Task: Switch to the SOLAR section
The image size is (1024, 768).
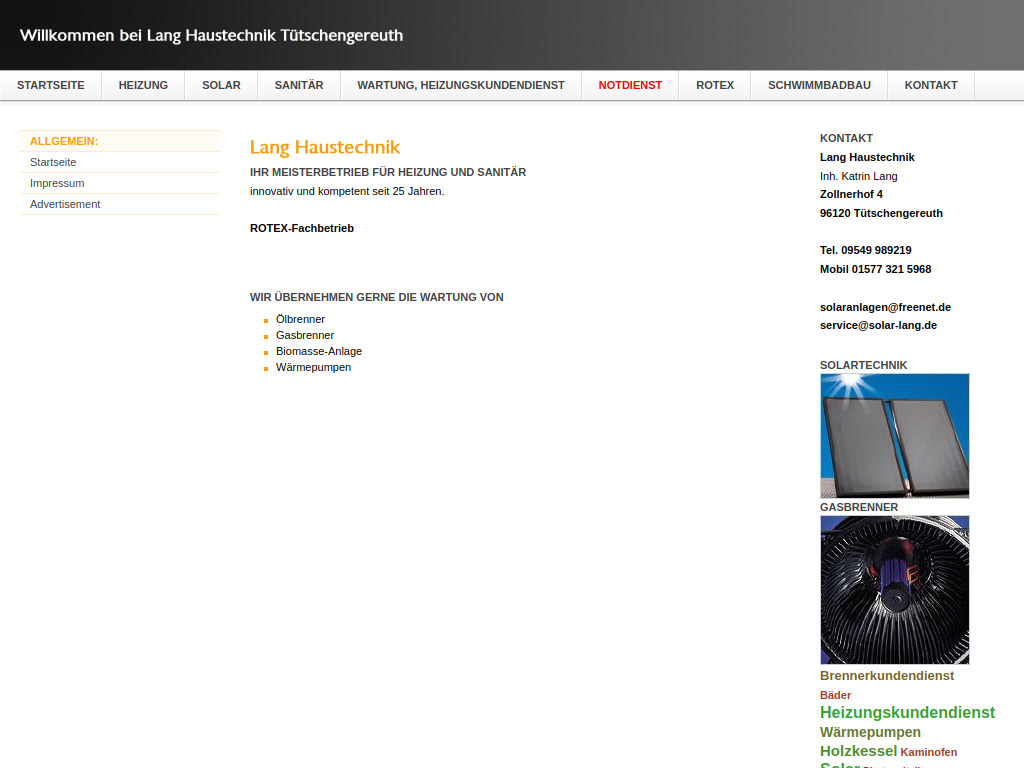Action: (x=220, y=85)
